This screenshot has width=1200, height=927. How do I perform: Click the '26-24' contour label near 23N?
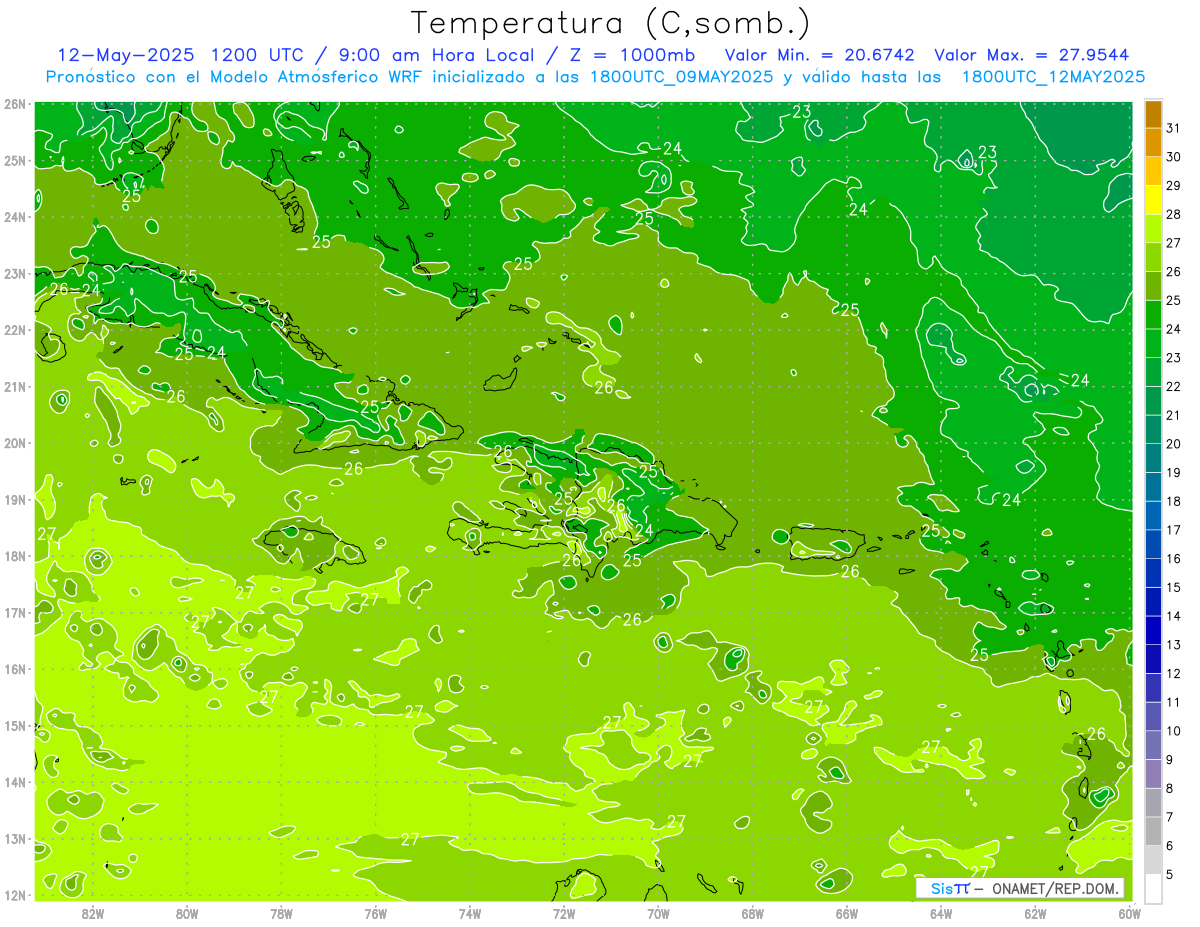click(x=75, y=290)
